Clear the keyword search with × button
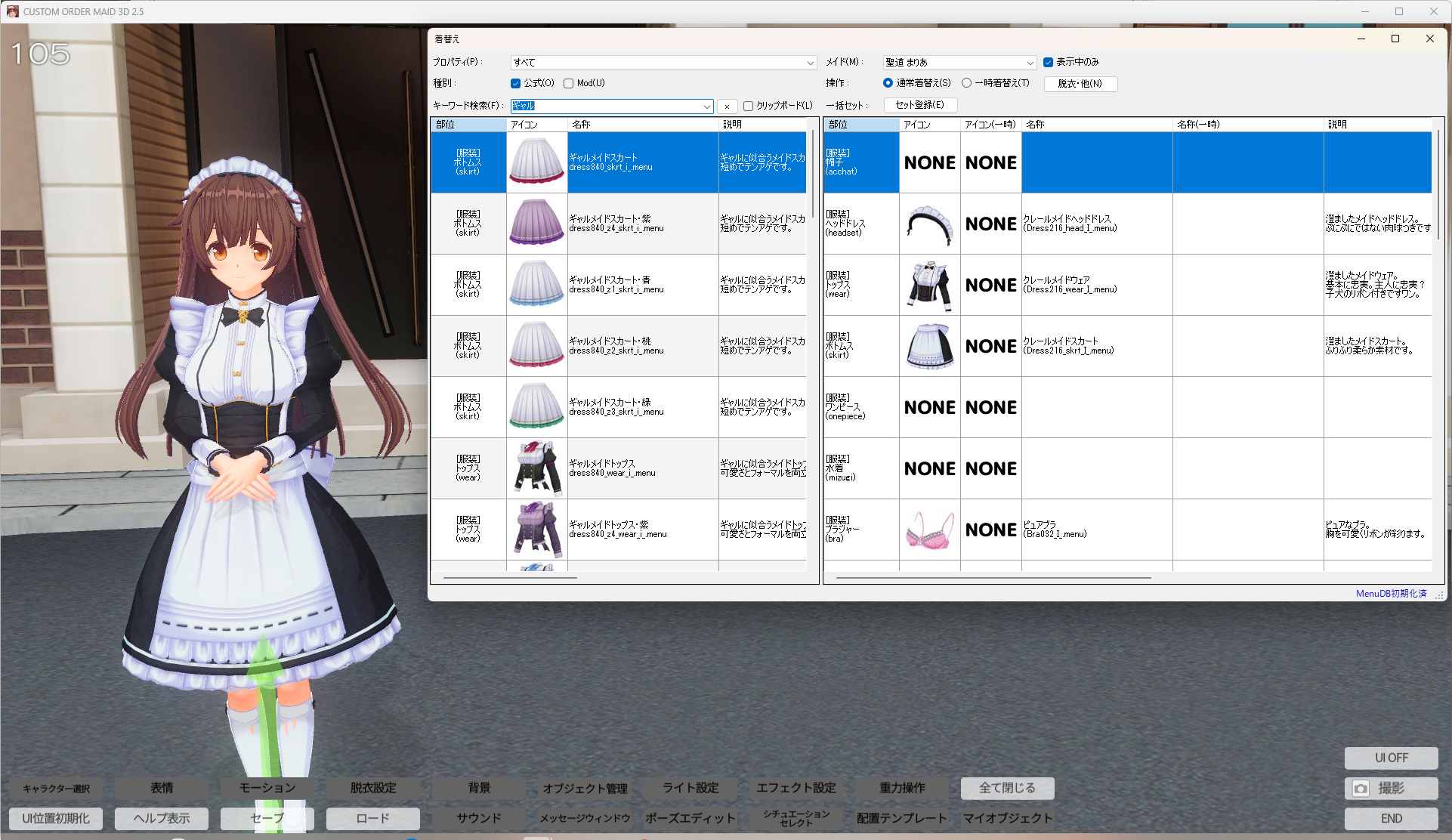 [x=727, y=107]
